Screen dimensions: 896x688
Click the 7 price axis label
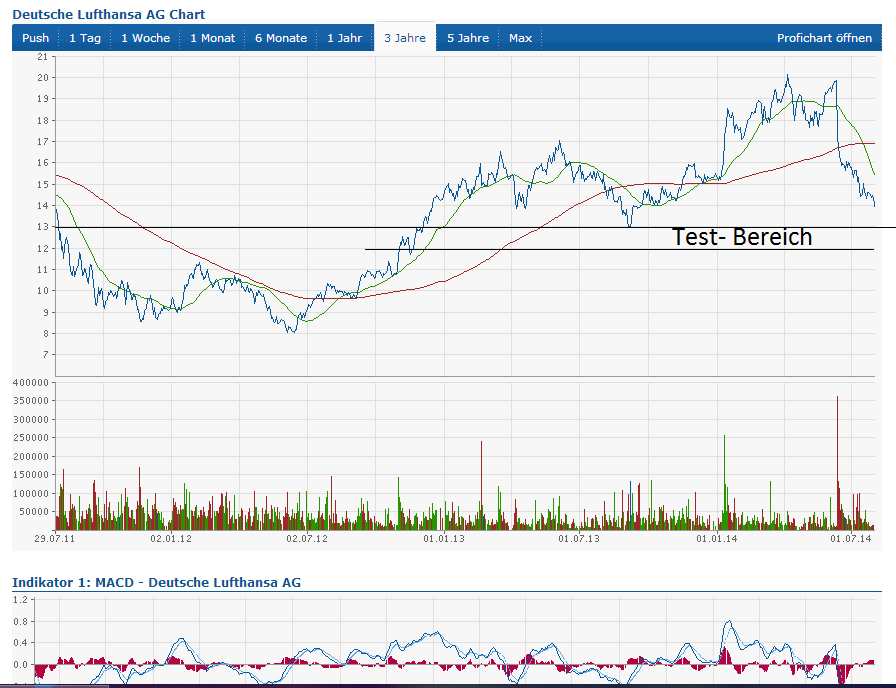46,355
